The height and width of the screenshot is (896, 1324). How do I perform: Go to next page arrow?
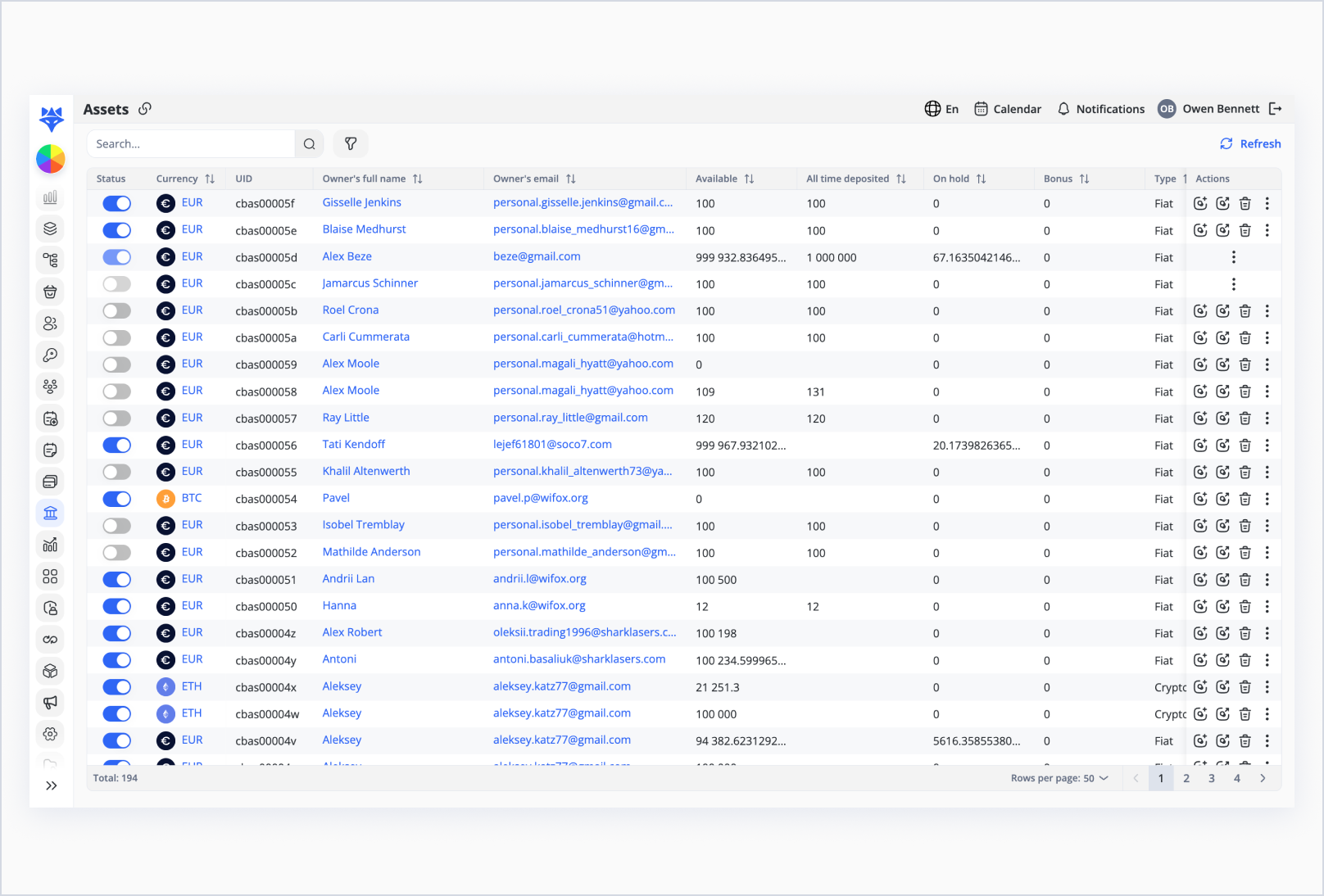(x=1263, y=778)
